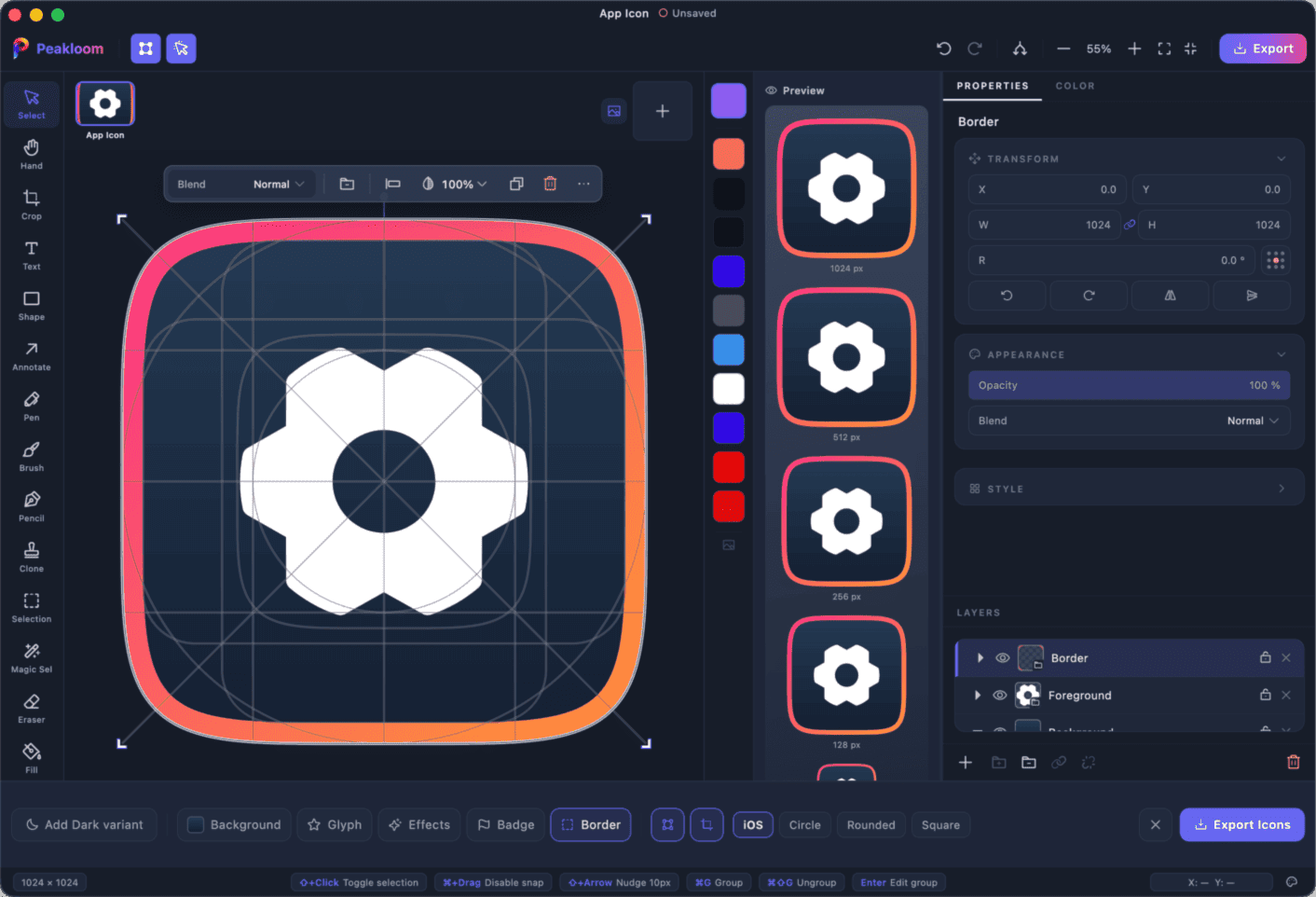Viewport: 1316px width, 897px height.
Task: Click the Export button in top bar
Action: (x=1263, y=48)
